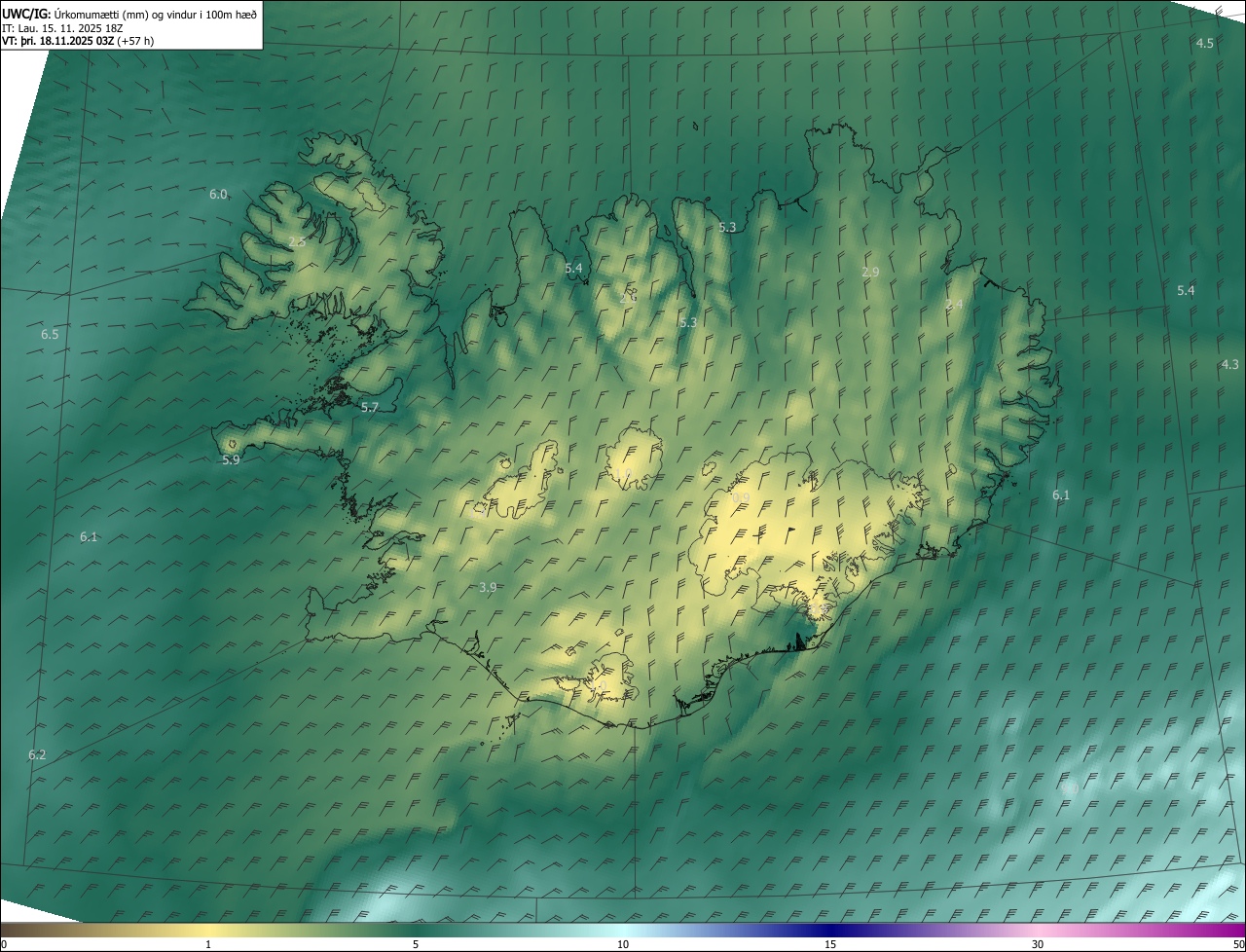
Task: Click the 6.2 value off the southwest
Action: (37, 755)
